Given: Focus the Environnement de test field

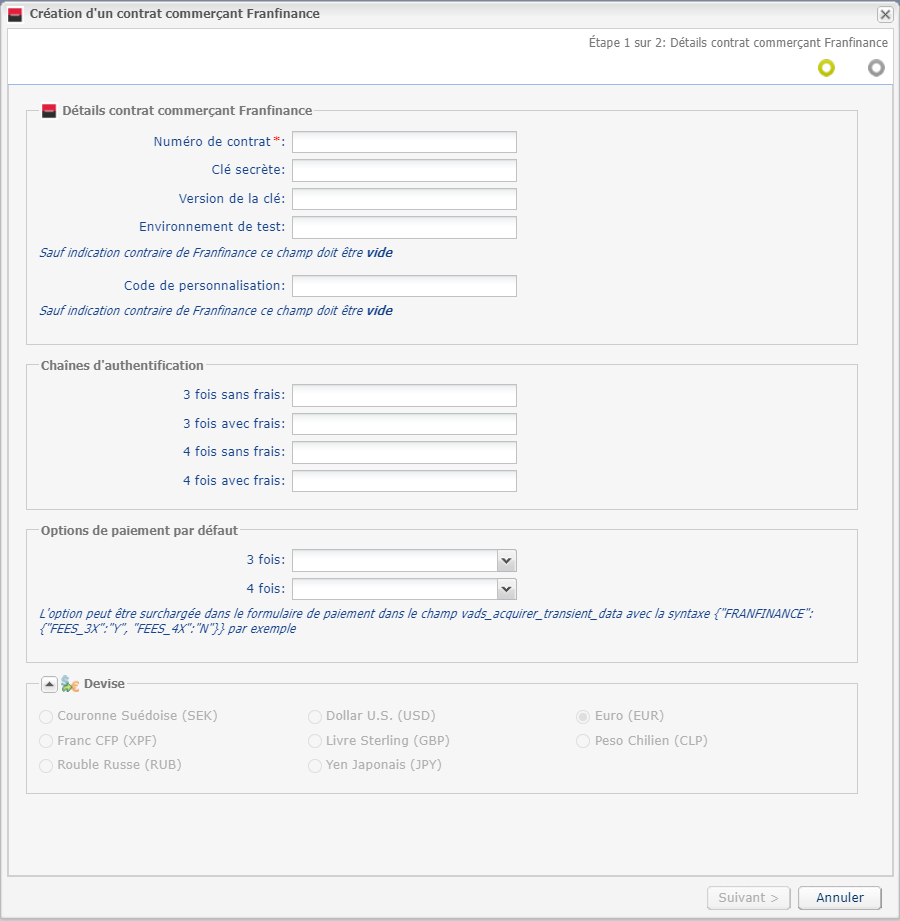Looking at the screenshot, I should point(404,227).
